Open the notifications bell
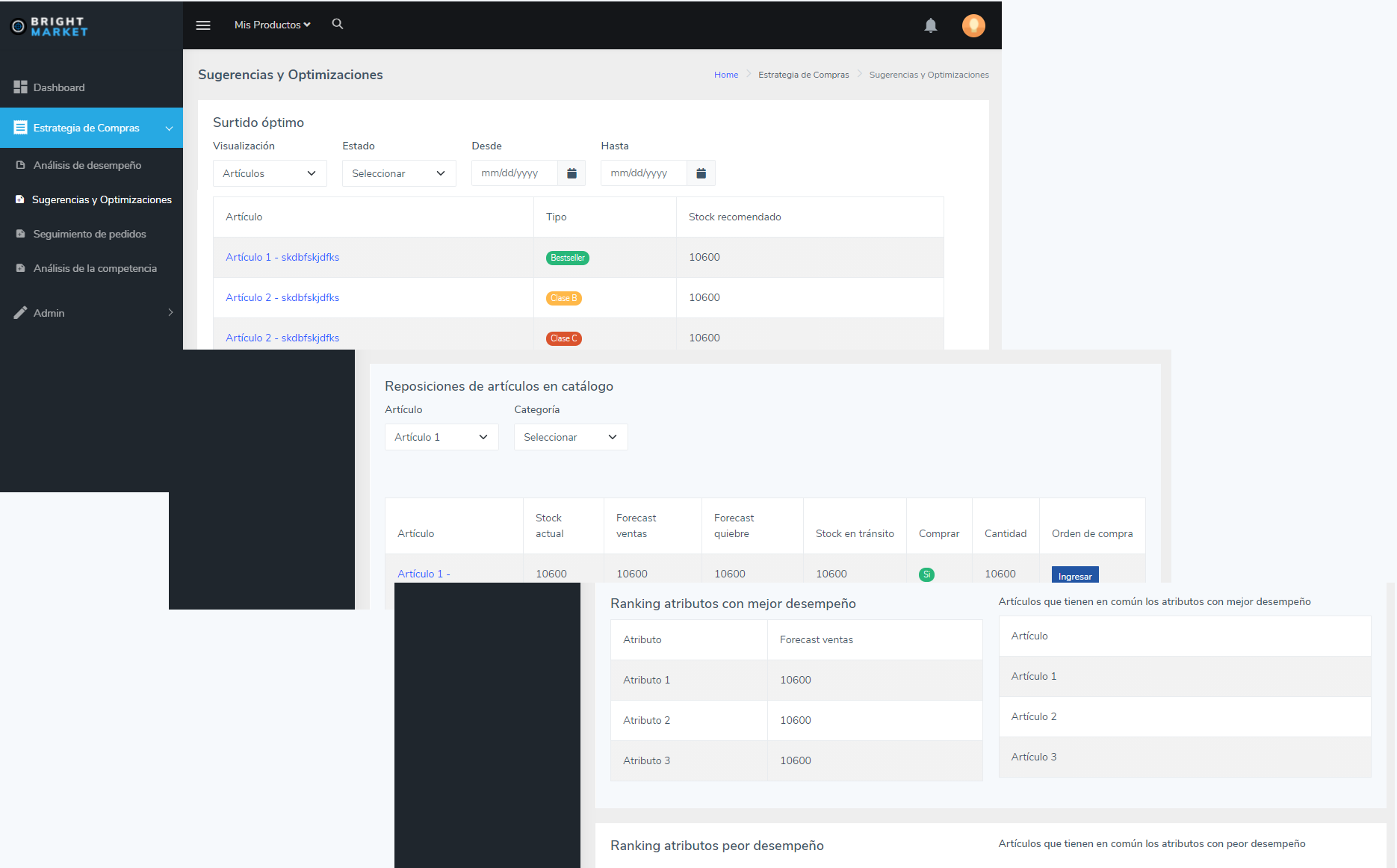 (x=931, y=25)
